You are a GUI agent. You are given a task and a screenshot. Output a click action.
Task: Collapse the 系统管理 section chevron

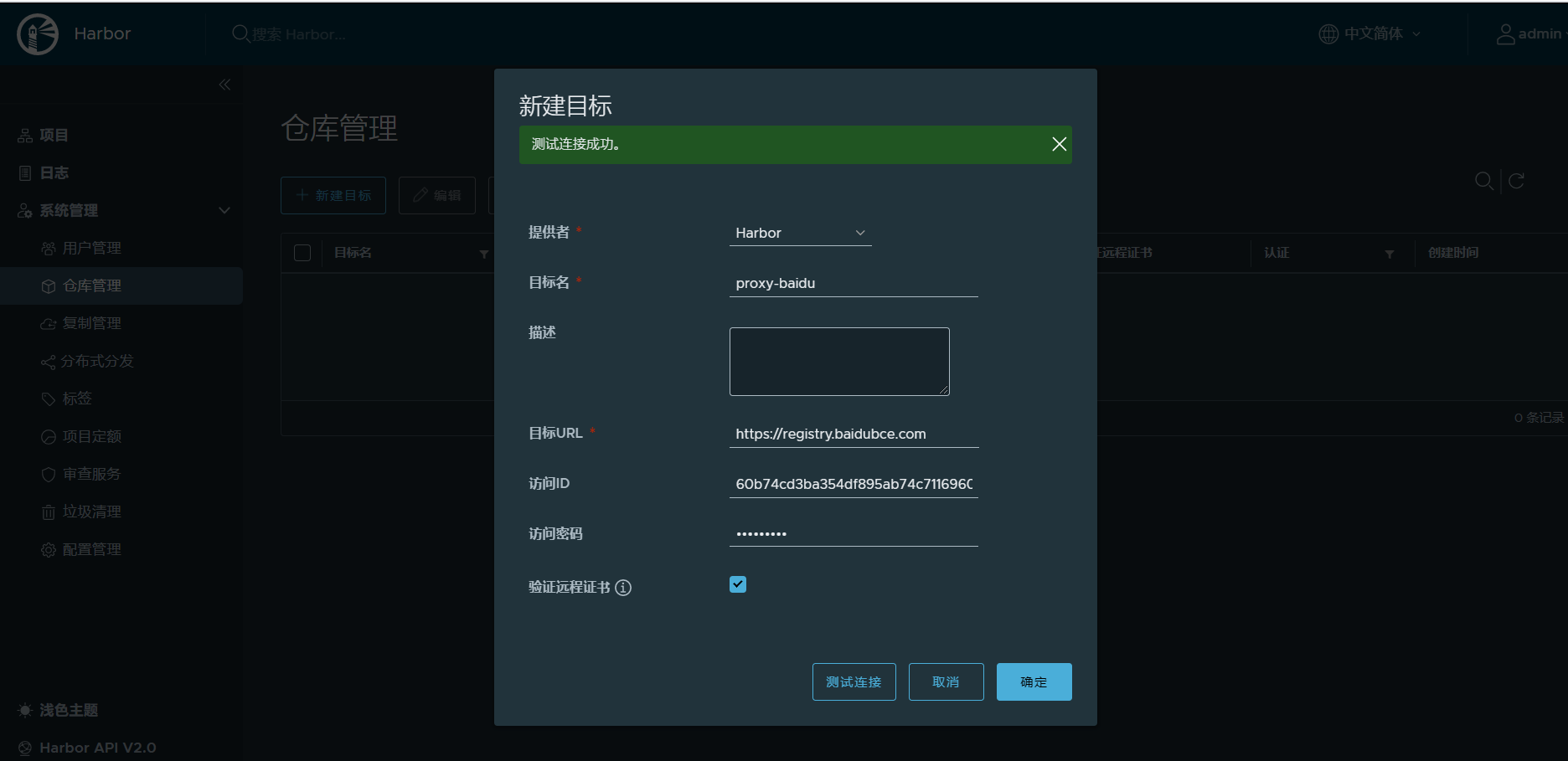click(224, 210)
